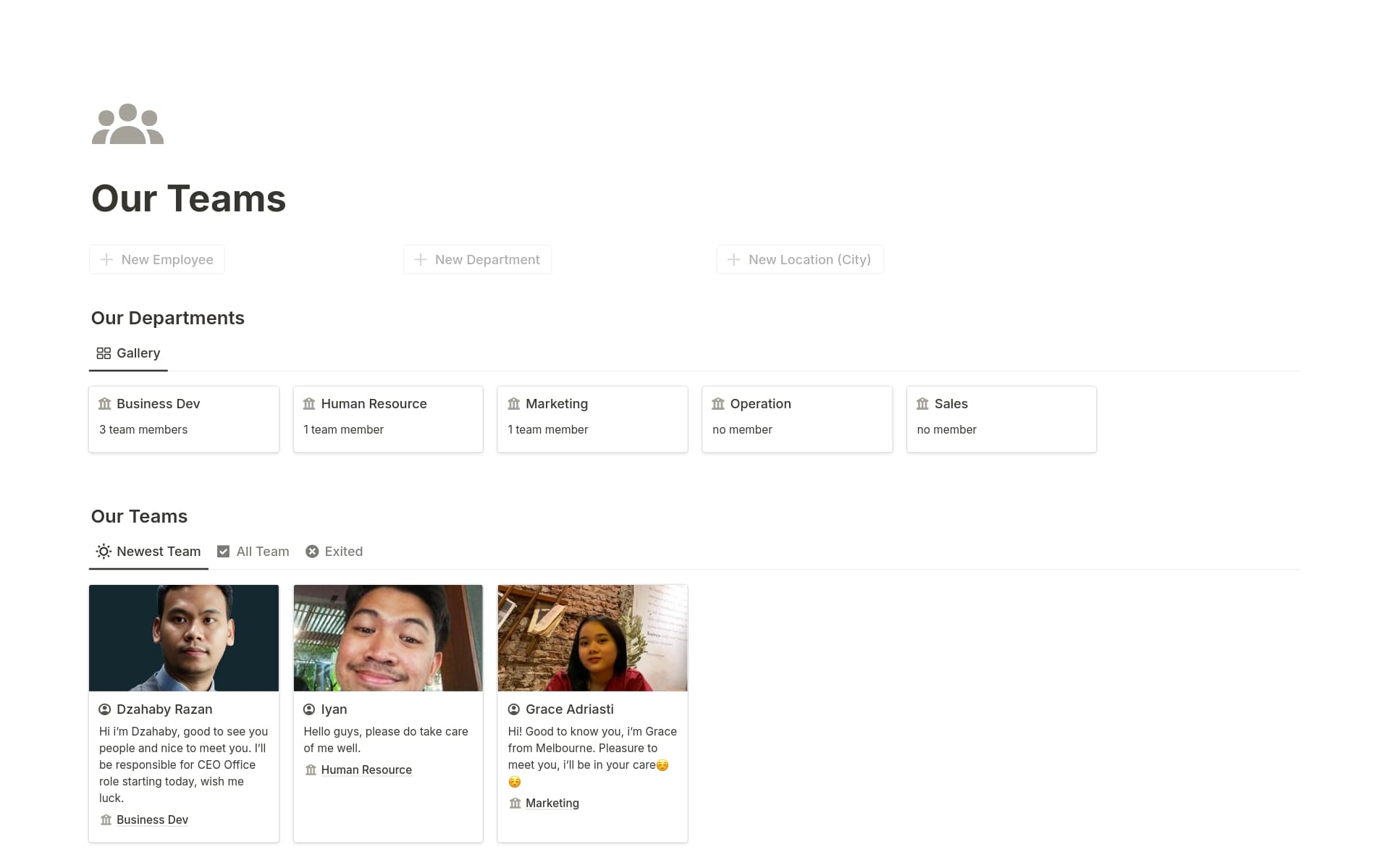The width and height of the screenshot is (1390, 868).
Task: Open the Human Resource link on Iyan's card
Action: (x=366, y=770)
